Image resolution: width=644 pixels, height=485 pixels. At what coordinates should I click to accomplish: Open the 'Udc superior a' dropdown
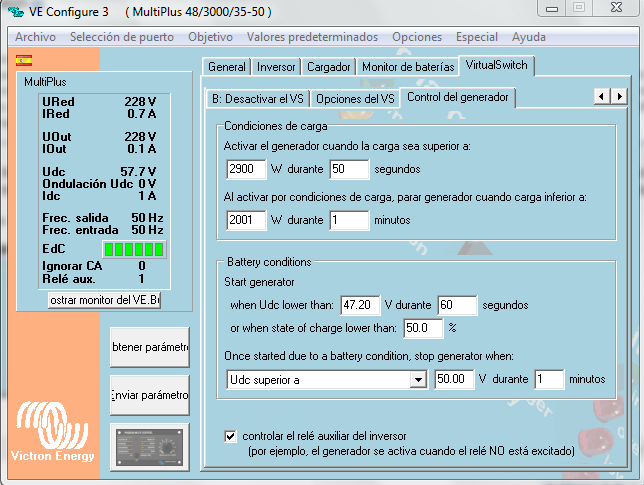(418, 379)
